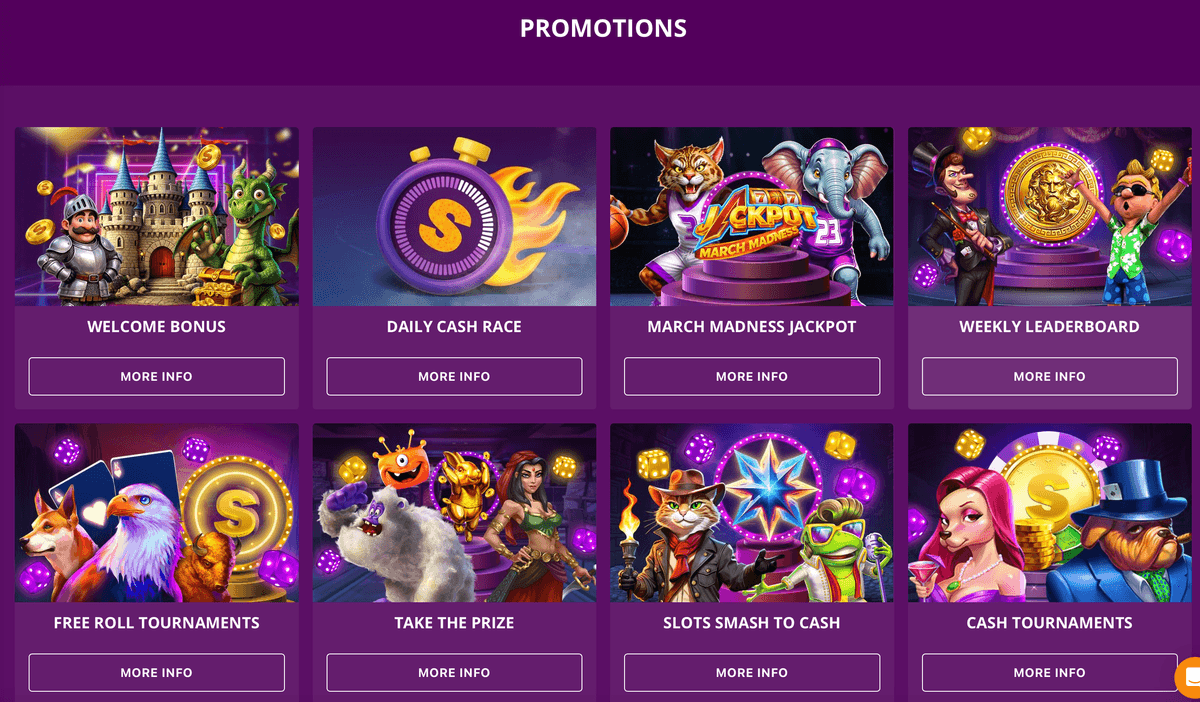This screenshot has height=702, width=1200.
Task: Click the Daily Cash Race stopwatch image
Action: (x=454, y=215)
